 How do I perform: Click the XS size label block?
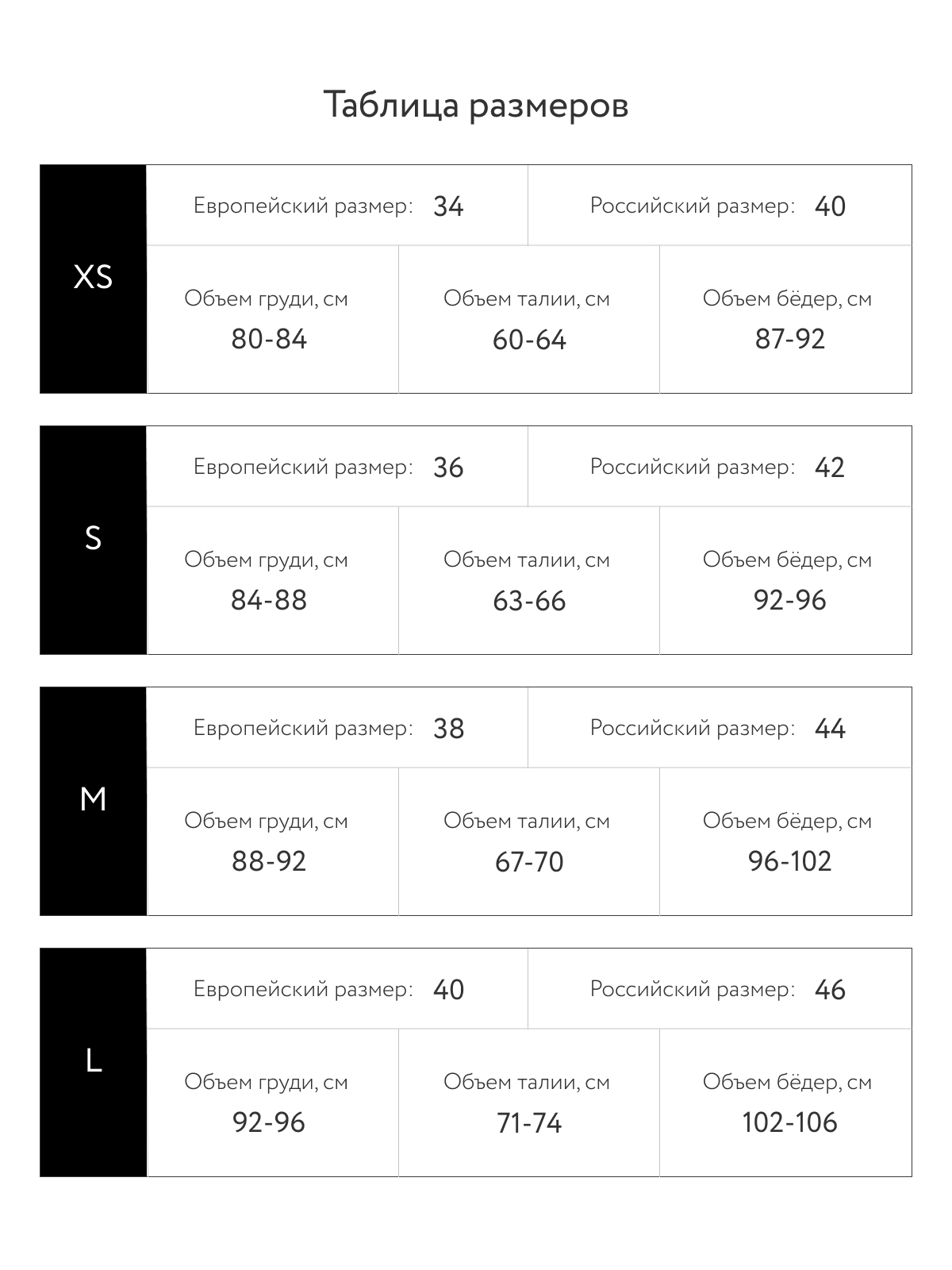coord(94,279)
